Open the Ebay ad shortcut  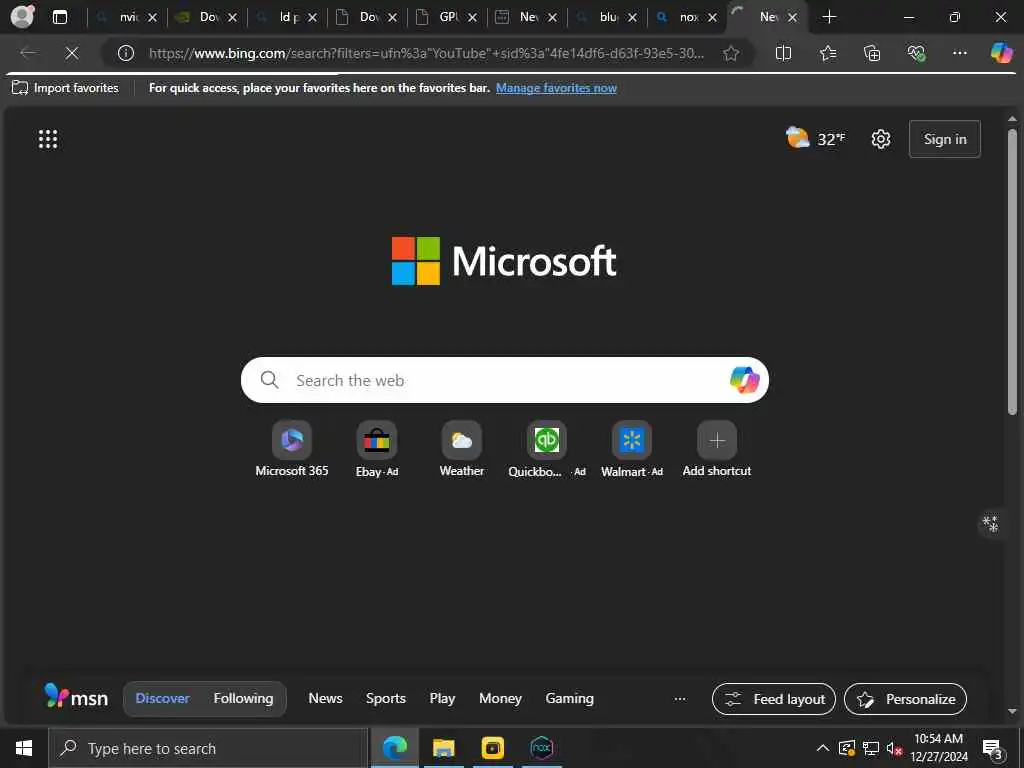[377, 449]
